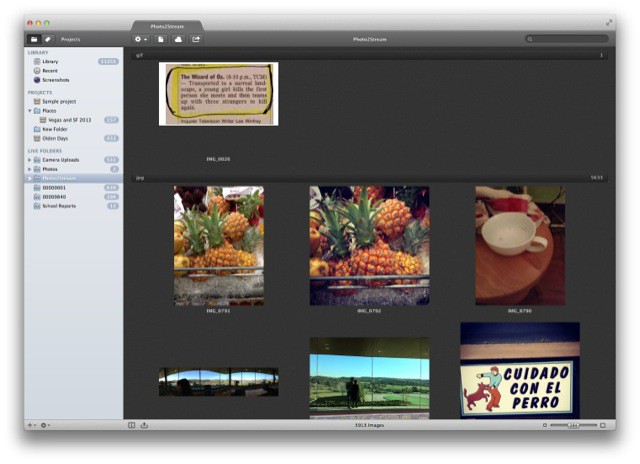Open the Photo2Stream tab
The image size is (640, 464).
[x=166, y=24]
